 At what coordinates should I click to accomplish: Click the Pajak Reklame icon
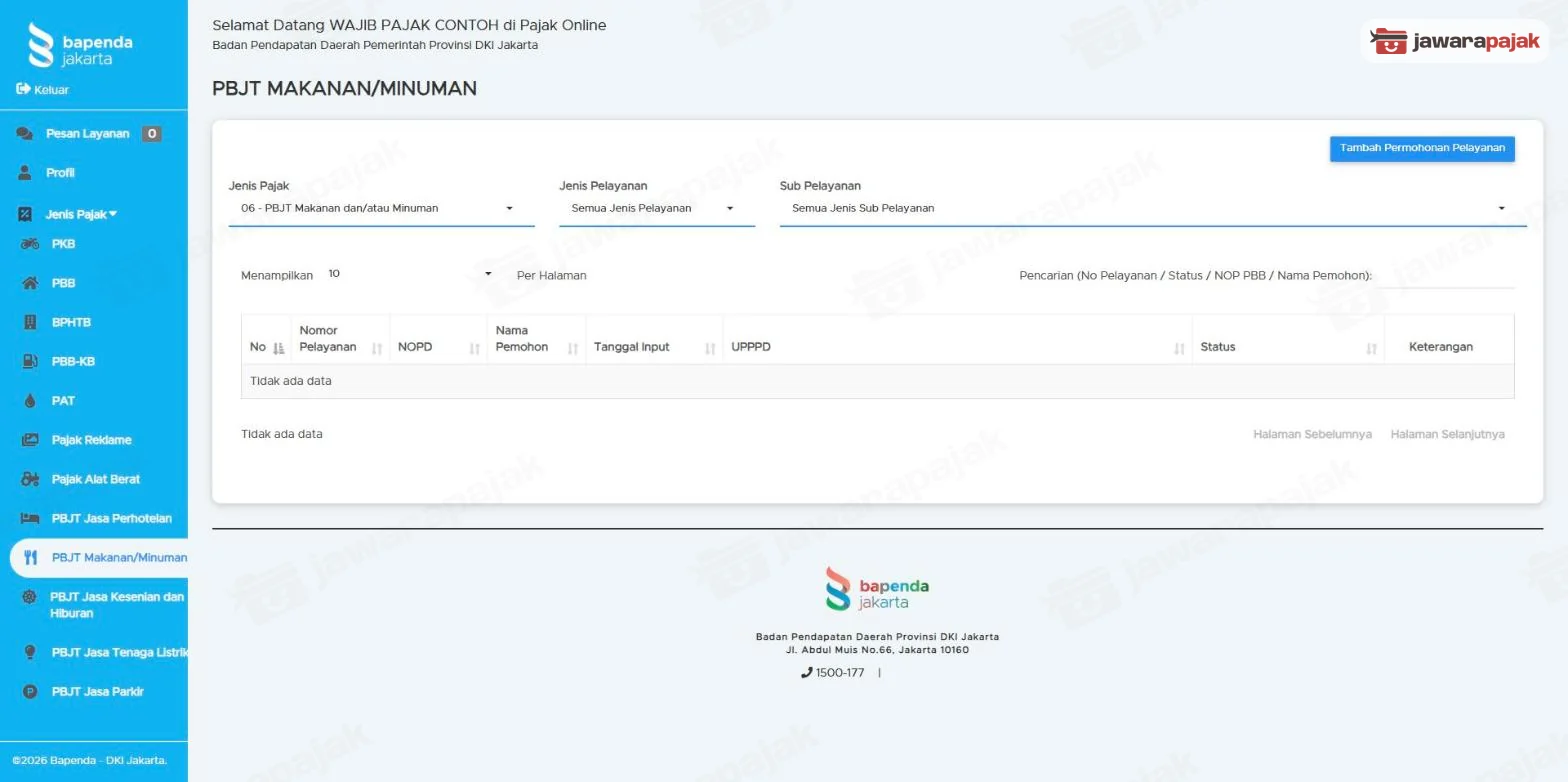[30, 440]
